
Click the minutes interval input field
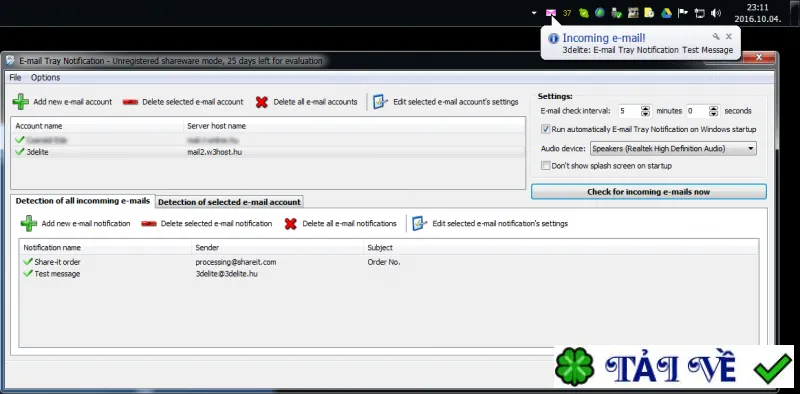click(x=630, y=111)
